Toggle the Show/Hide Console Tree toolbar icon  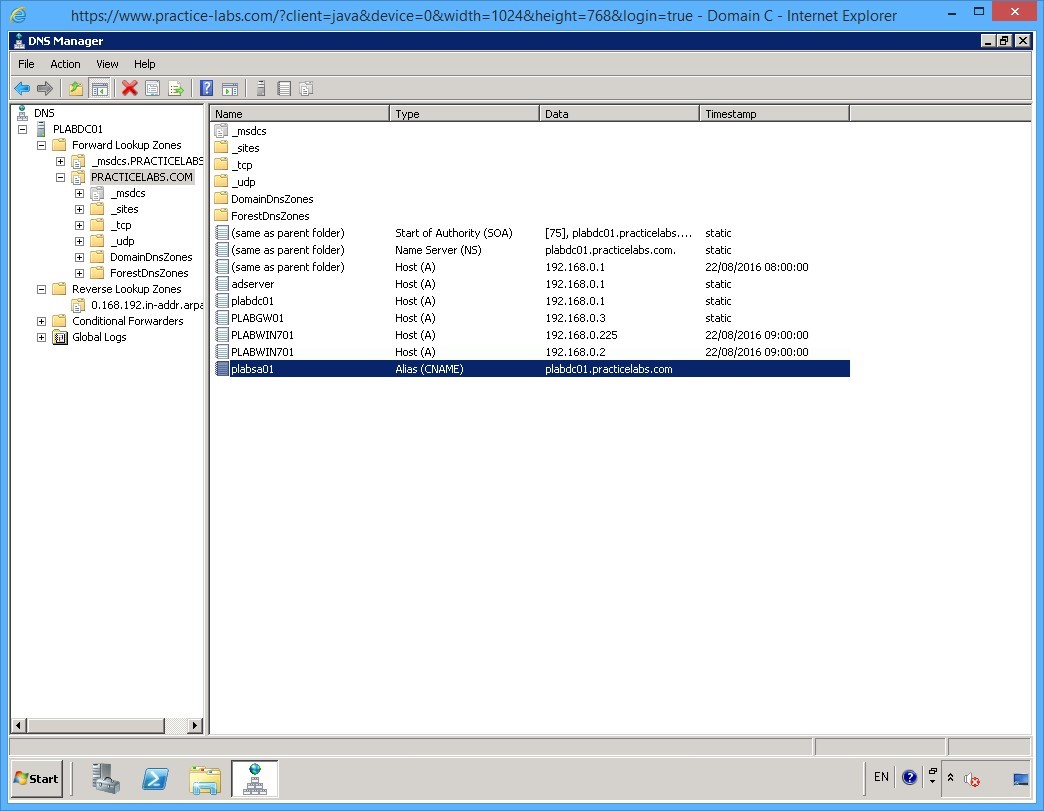100,88
